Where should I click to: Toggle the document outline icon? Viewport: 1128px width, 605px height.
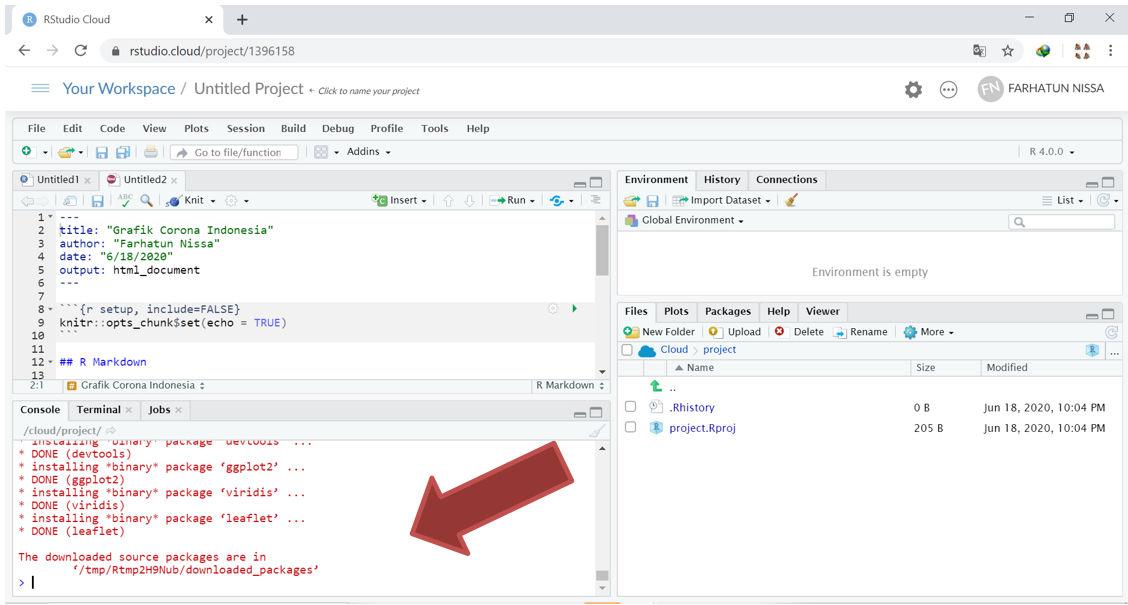tap(596, 200)
